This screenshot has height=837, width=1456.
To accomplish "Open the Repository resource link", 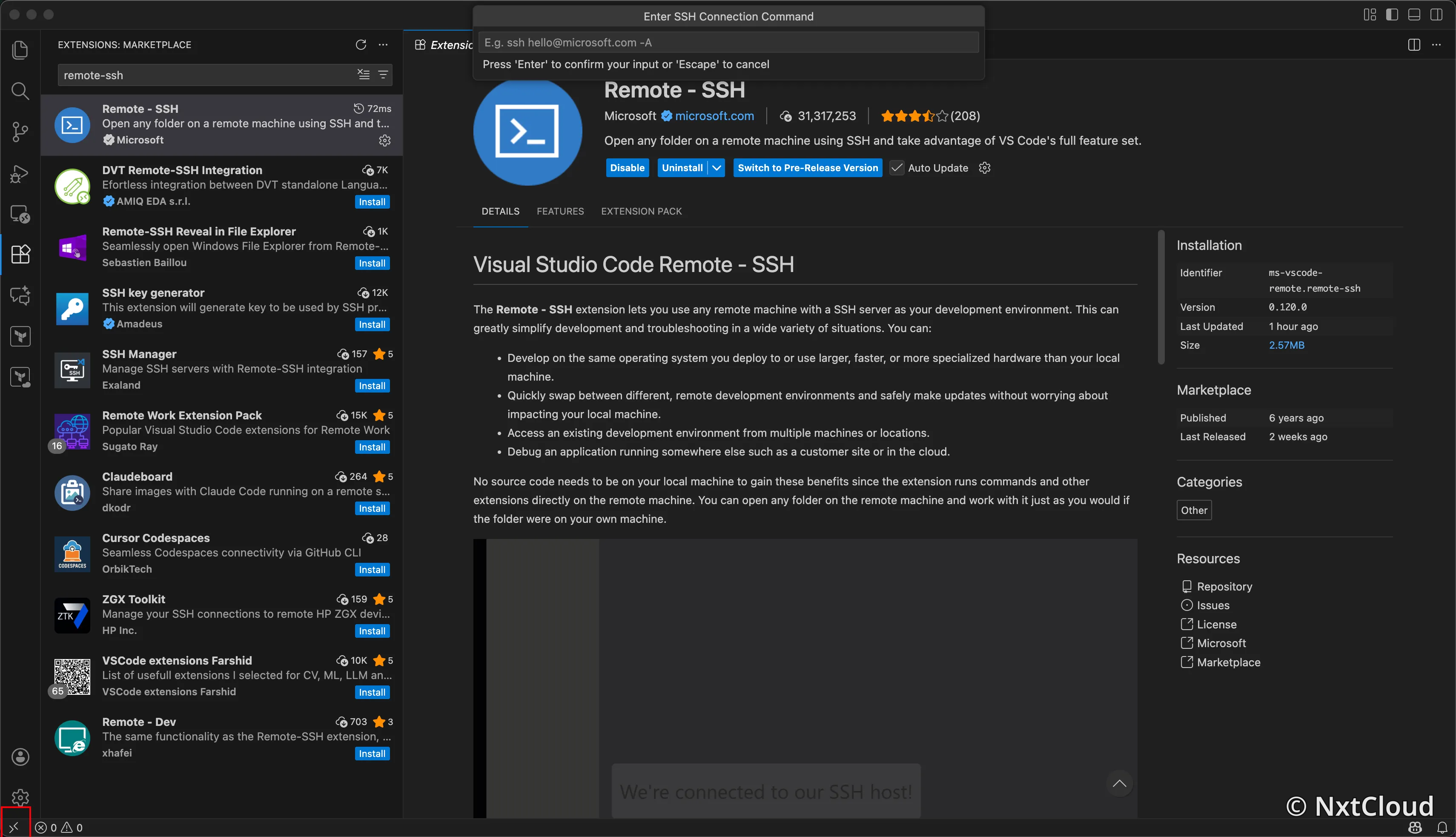I will pos(1224,586).
